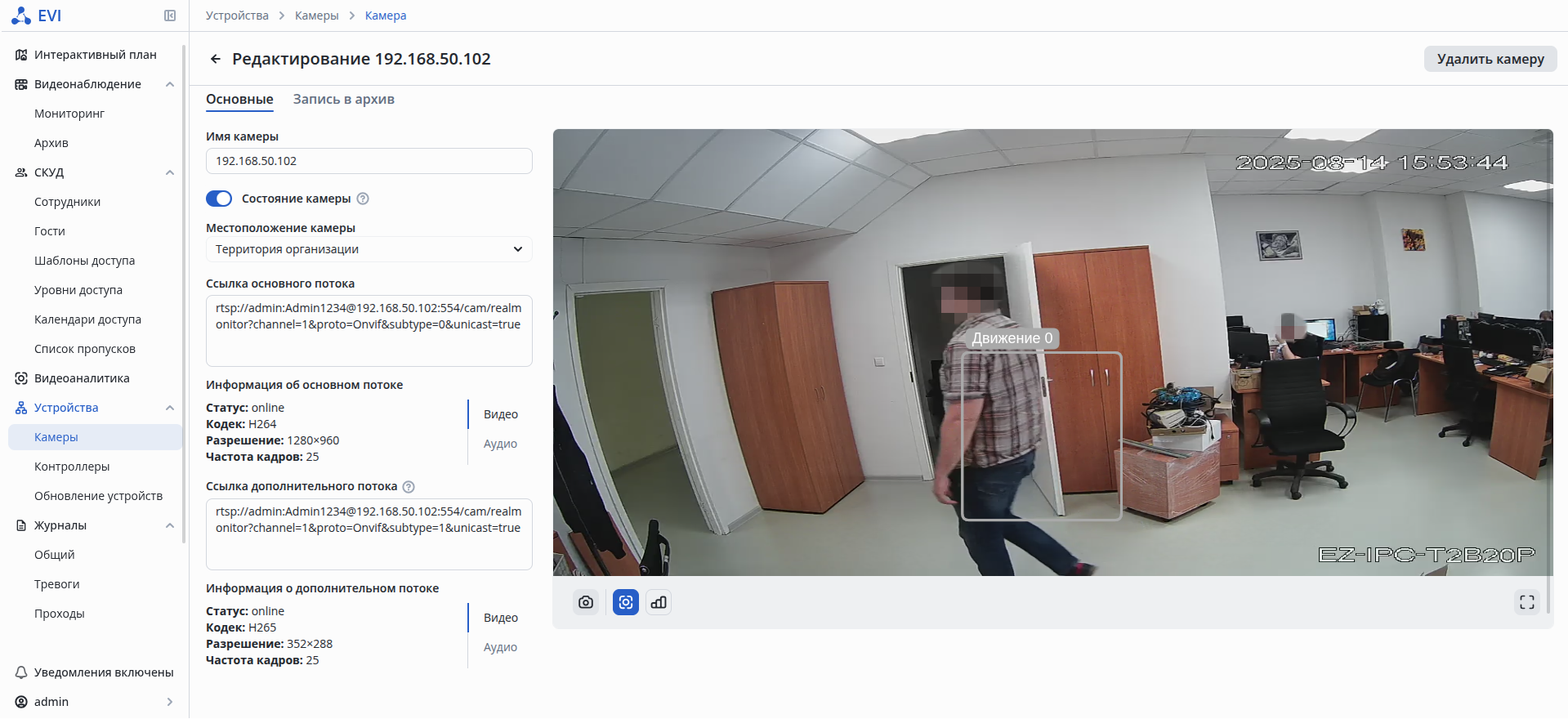Collapse the sidebar panel icon
This screenshot has height=719, width=1568.
click(170, 16)
